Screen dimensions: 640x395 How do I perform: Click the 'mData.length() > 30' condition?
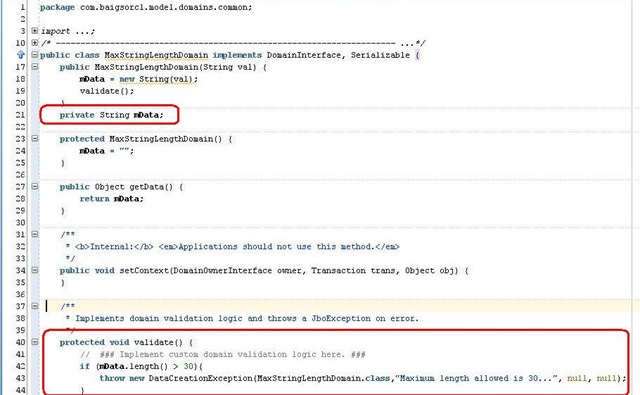pyautogui.click(x=146, y=366)
